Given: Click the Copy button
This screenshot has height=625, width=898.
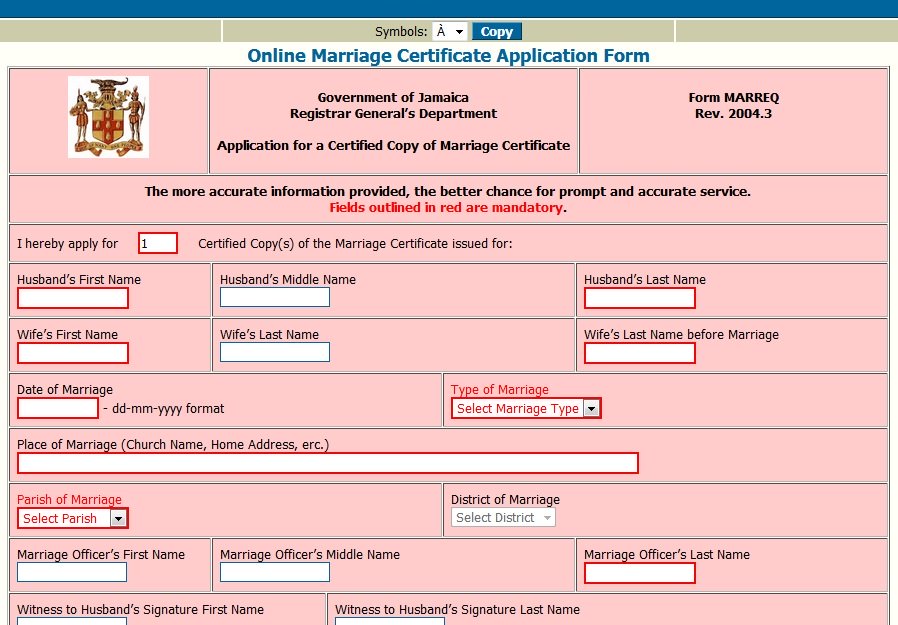Looking at the screenshot, I should coord(496,31).
